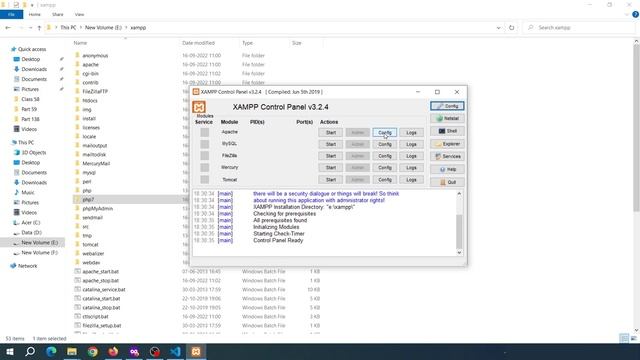Open the XAMPP global Config button
640x360 pixels.
click(447, 106)
